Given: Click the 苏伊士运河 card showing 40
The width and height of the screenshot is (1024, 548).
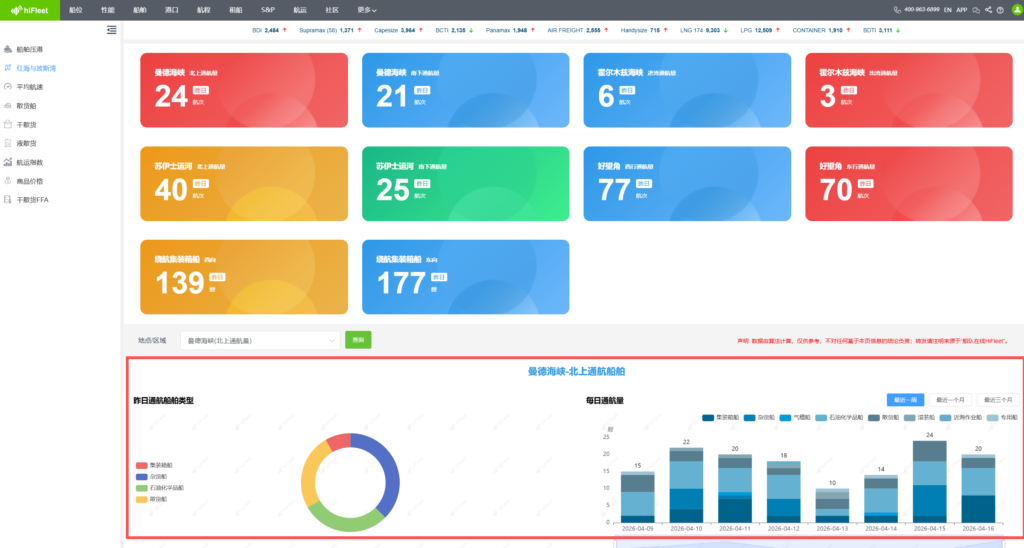Looking at the screenshot, I should 244,184.
